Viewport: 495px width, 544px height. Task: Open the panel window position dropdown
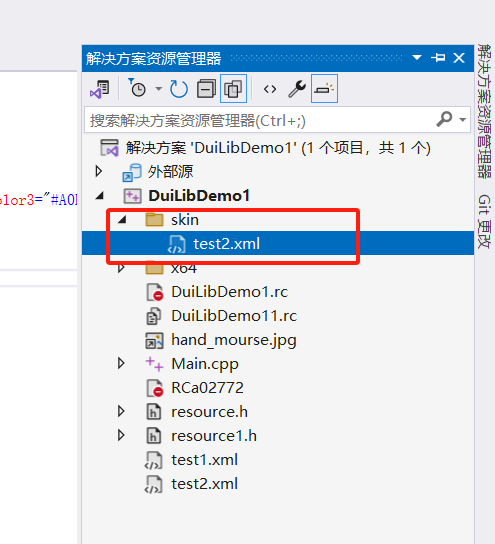pyautogui.click(x=417, y=58)
